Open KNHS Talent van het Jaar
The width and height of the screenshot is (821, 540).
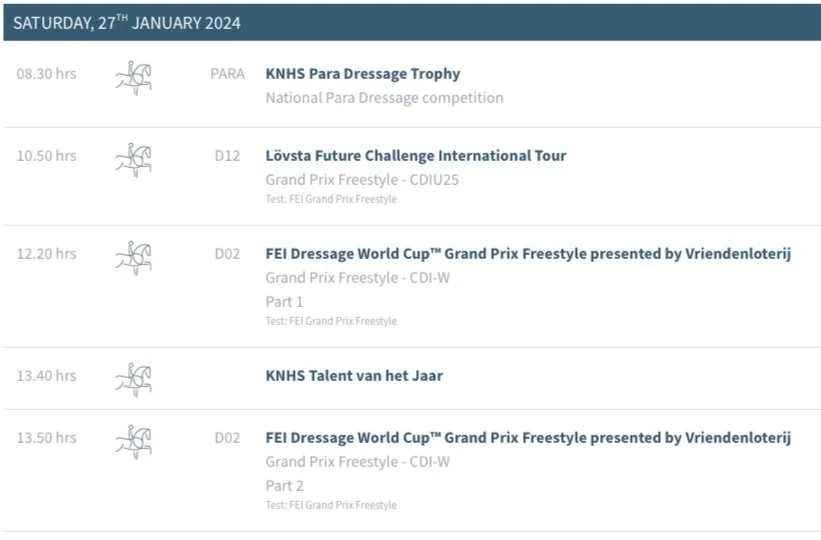354,376
